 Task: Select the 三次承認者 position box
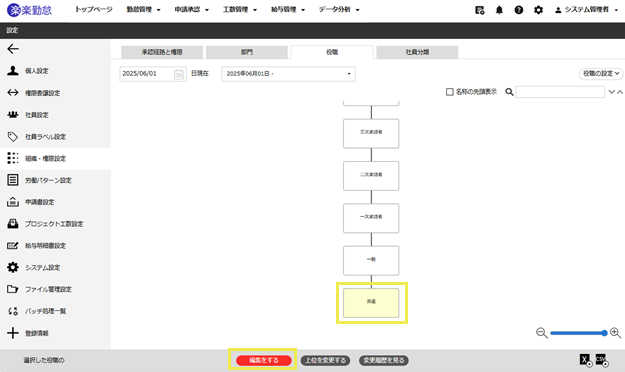[371, 134]
